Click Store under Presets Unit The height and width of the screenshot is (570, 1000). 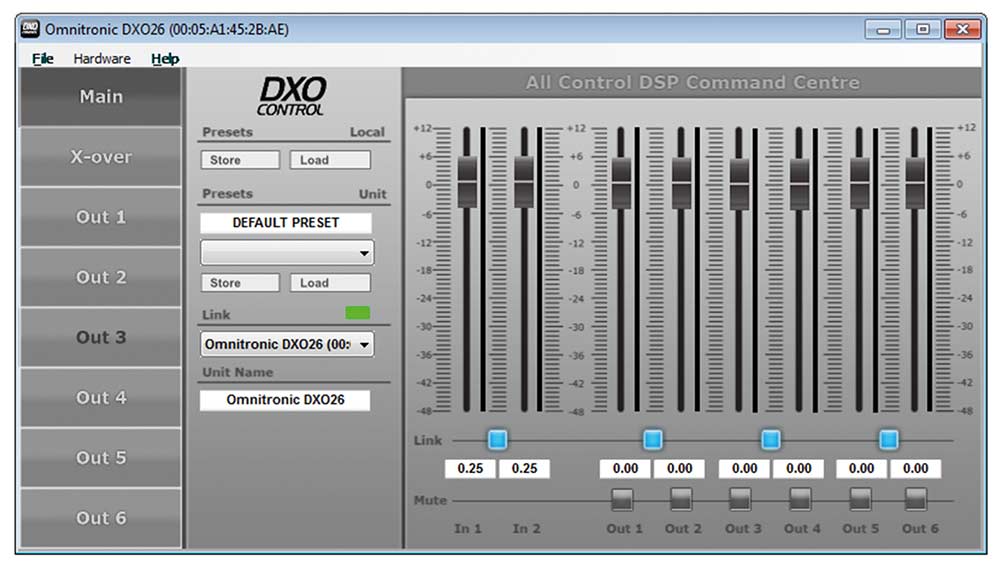point(240,283)
